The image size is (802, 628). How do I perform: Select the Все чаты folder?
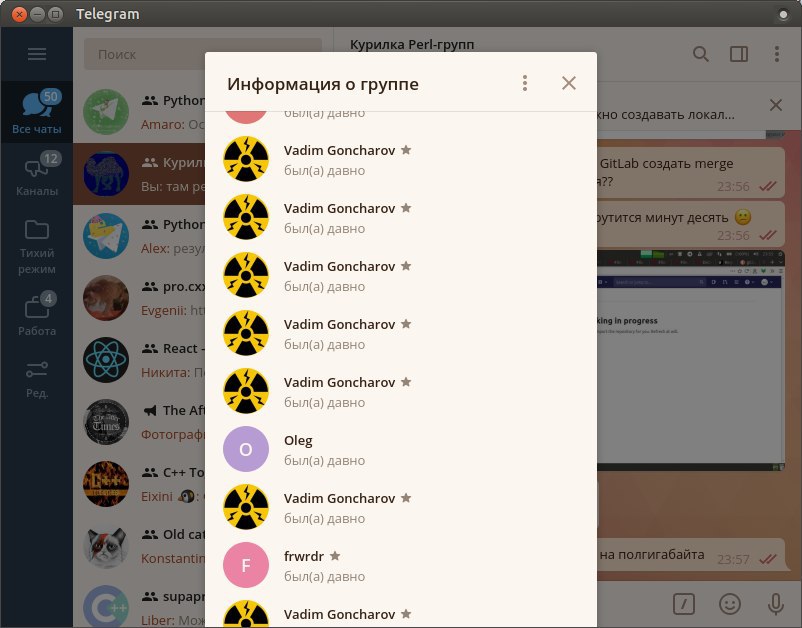[37, 113]
